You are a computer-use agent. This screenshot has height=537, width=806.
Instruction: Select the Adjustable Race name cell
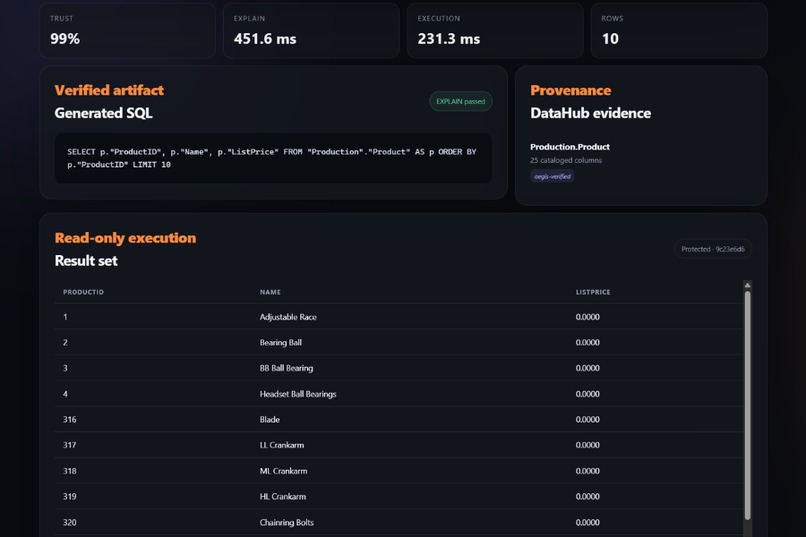tap(288, 317)
